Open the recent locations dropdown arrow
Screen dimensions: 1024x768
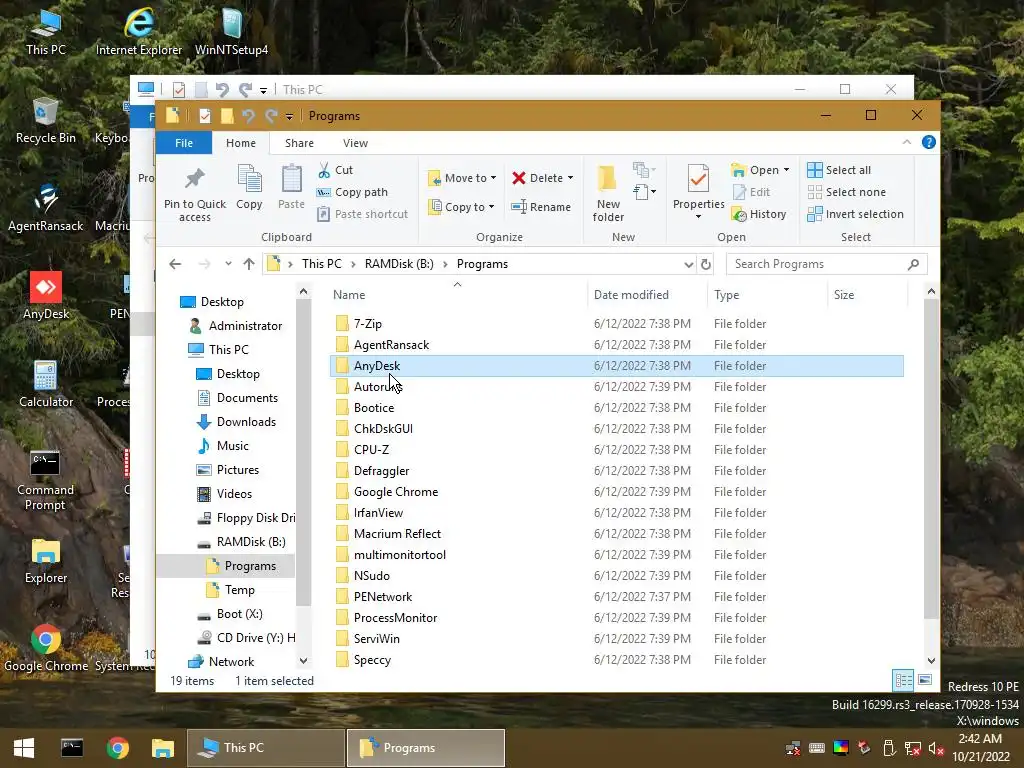228,264
